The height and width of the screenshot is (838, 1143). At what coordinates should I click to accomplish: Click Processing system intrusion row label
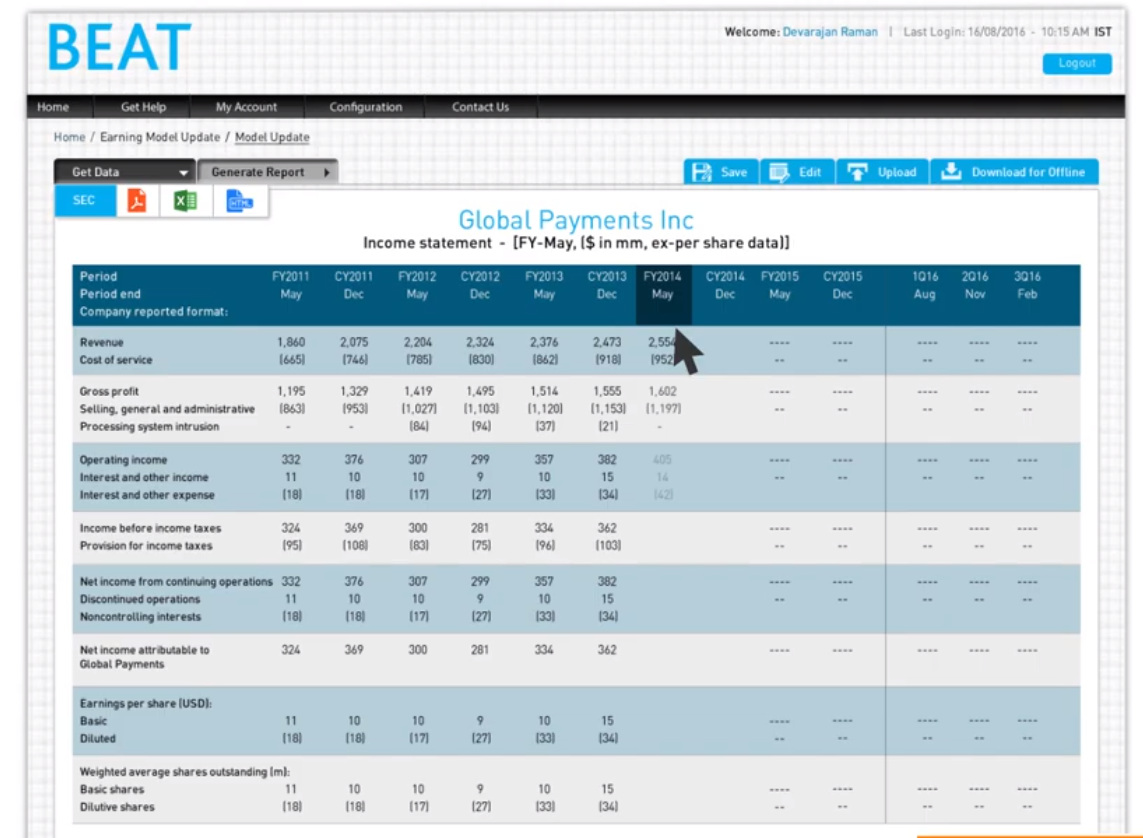point(149,427)
